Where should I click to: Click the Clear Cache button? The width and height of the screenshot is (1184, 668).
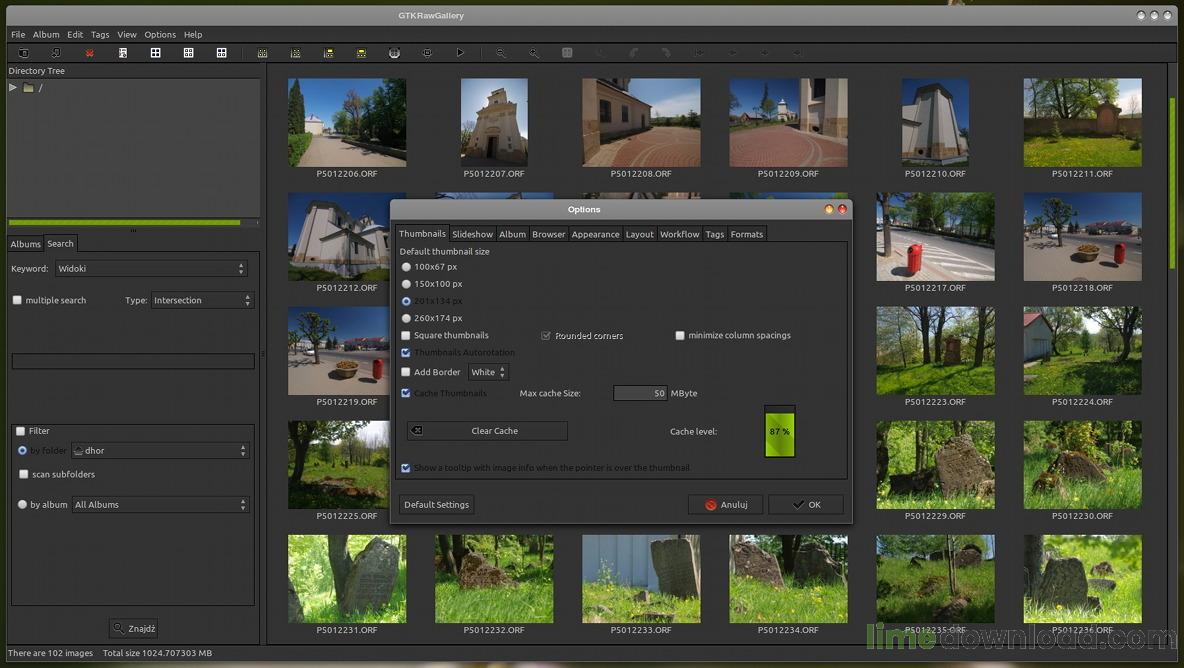coord(487,431)
